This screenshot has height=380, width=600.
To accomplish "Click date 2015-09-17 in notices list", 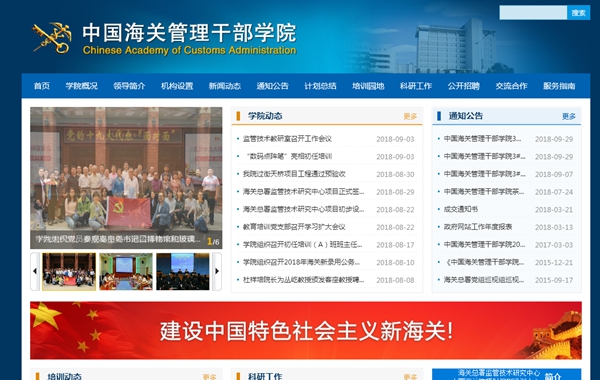I will point(554,280).
